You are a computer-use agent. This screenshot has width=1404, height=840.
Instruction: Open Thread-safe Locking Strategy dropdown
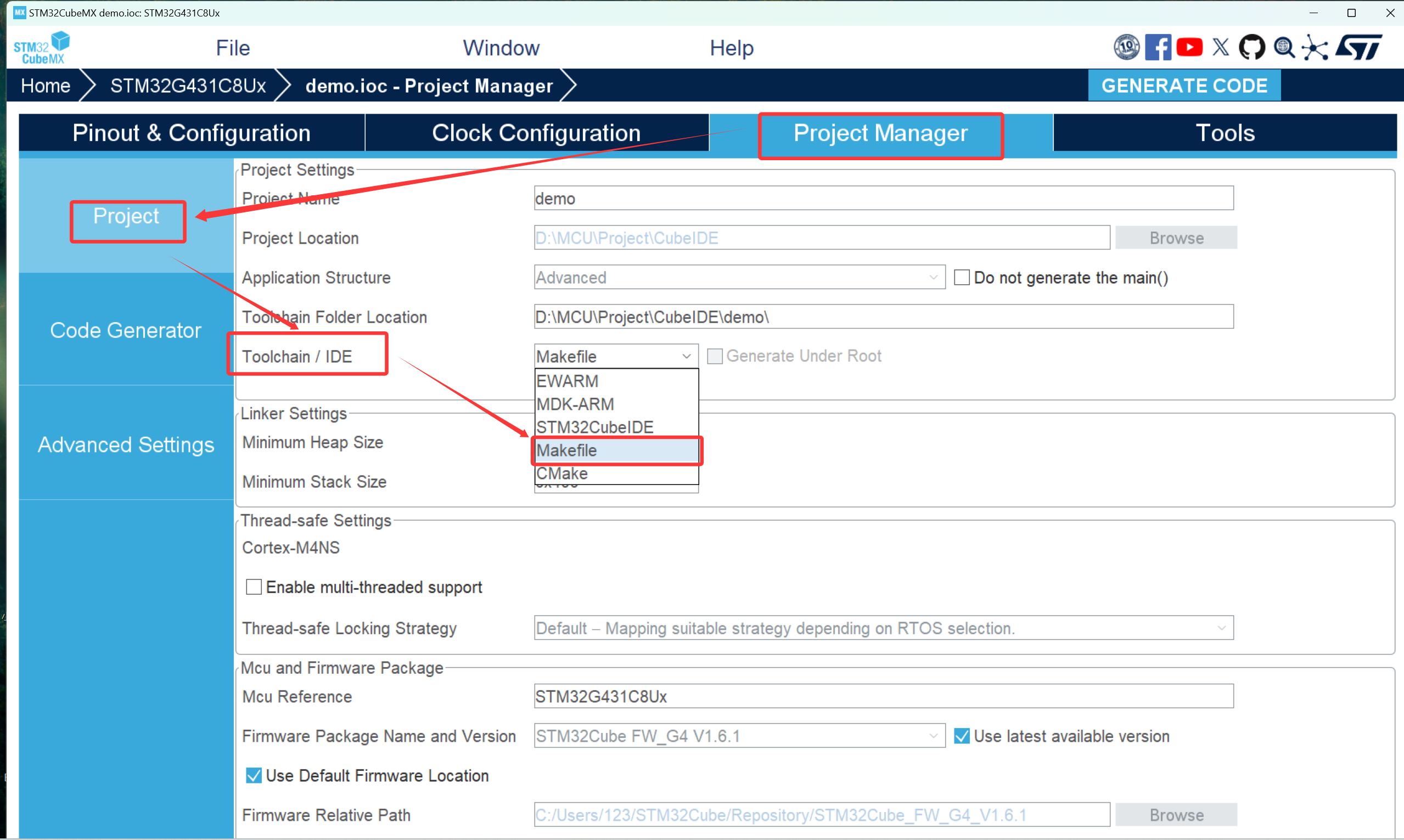(884, 628)
